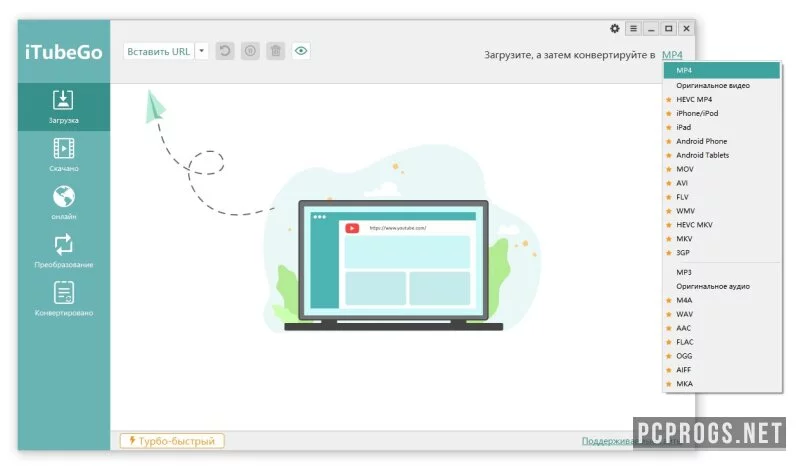This screenshot has width=800, height=468.
Task: Select Оригинальное аудио option
Action: (721, 286)
